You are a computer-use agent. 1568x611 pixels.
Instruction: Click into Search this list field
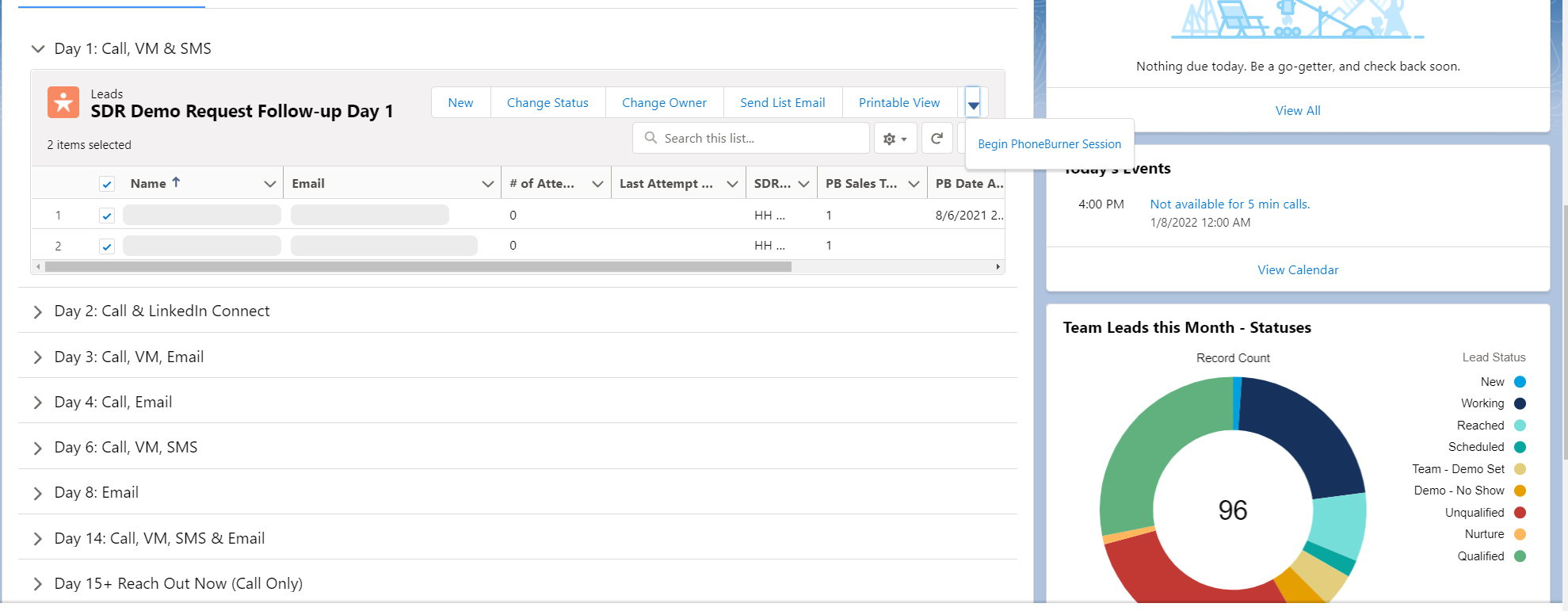[x=761, y=139]
